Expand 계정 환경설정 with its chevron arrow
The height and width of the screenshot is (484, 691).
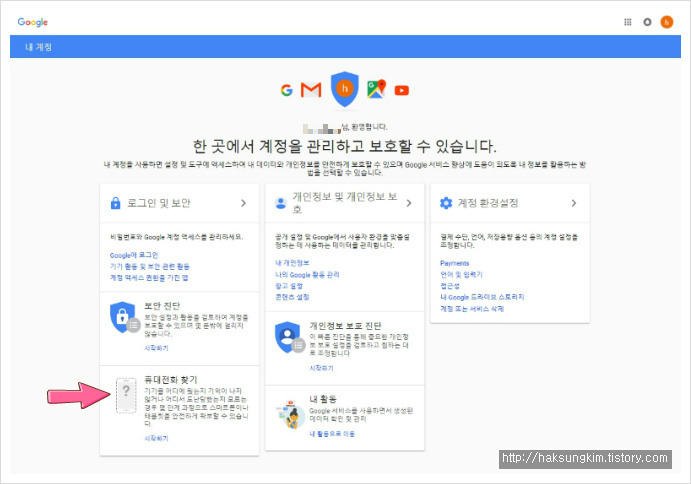[x=574, y=203]
